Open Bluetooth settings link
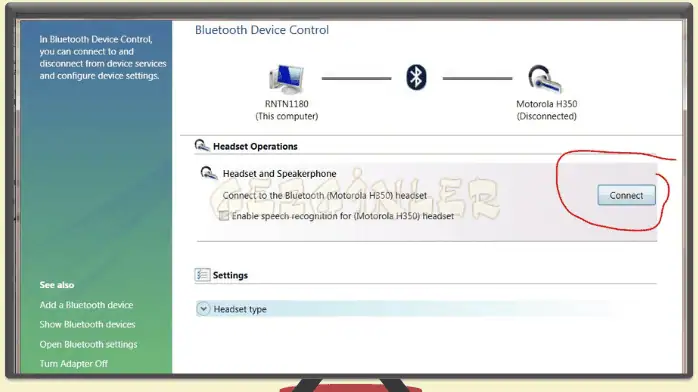Image resolution: width=698 pixels, height=392 pixels. pos(88,344)
